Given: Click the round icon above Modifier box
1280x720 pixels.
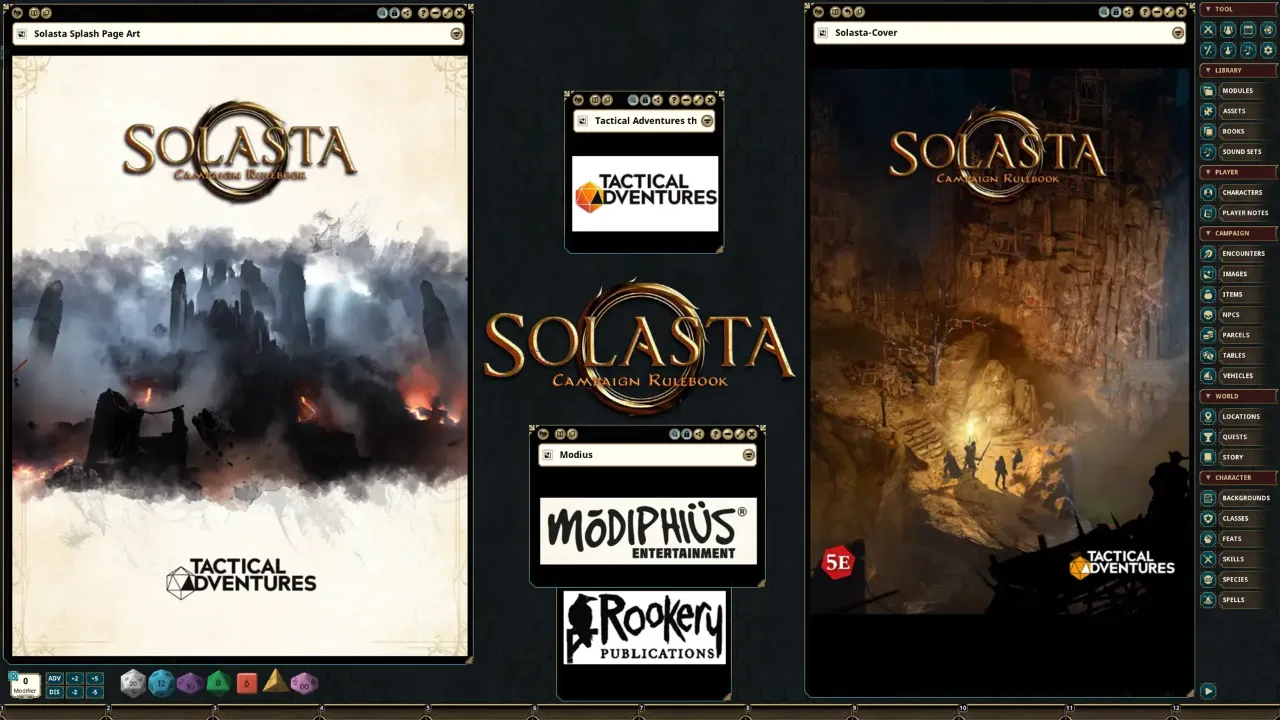Looking at the screenshot, I should coord(13,676).
